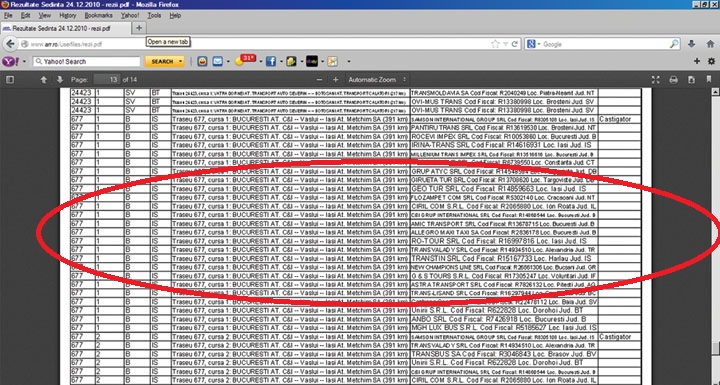Screen dimensions: 720x385
Task: Print the PDF document
Action: click(x=673, y=80)
